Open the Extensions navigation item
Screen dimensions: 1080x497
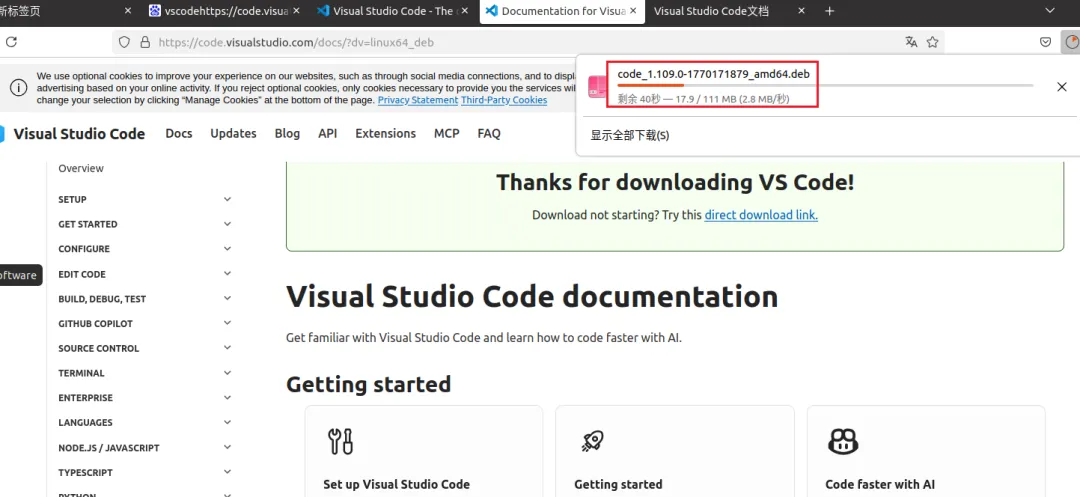coord(386,134)
